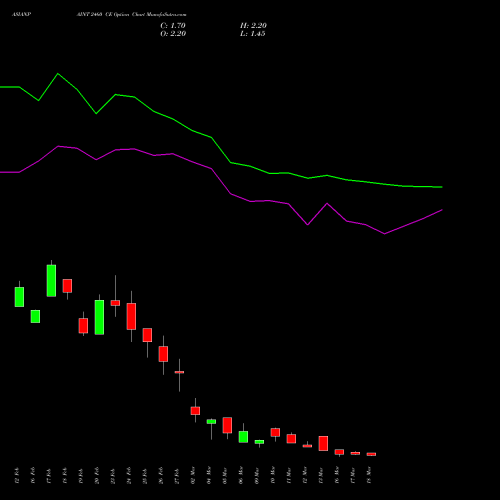Click the open value O: 2.20
Viewport: 500px width, 500px height.
tap(173, 33)
